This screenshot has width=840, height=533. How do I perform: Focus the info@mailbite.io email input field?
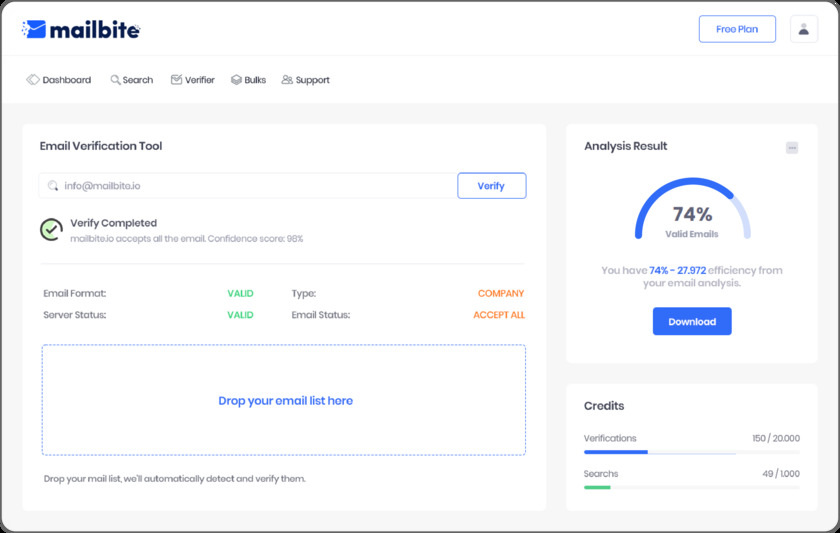[248, 186]
